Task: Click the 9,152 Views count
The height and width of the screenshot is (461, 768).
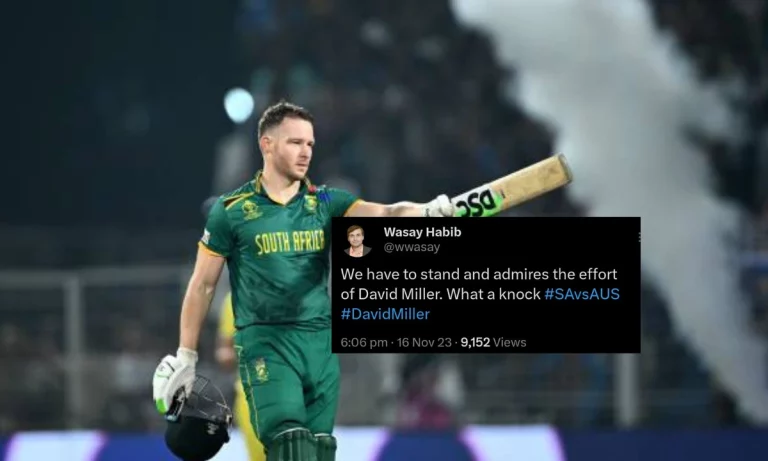Action: tap(493, 342)
